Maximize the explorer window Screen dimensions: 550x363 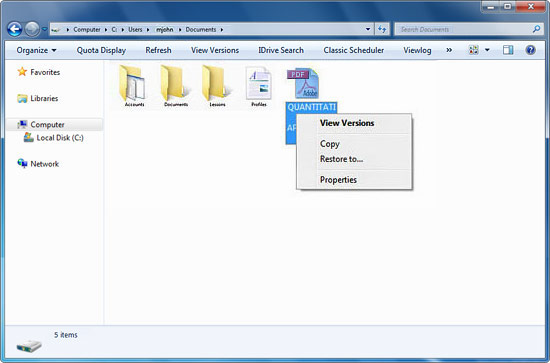pos(507,7)
